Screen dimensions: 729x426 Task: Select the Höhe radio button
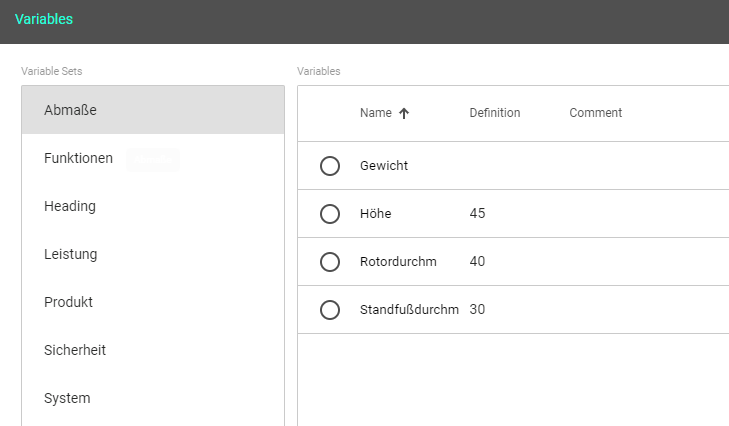pyautogui.click(x=330, y=214)
